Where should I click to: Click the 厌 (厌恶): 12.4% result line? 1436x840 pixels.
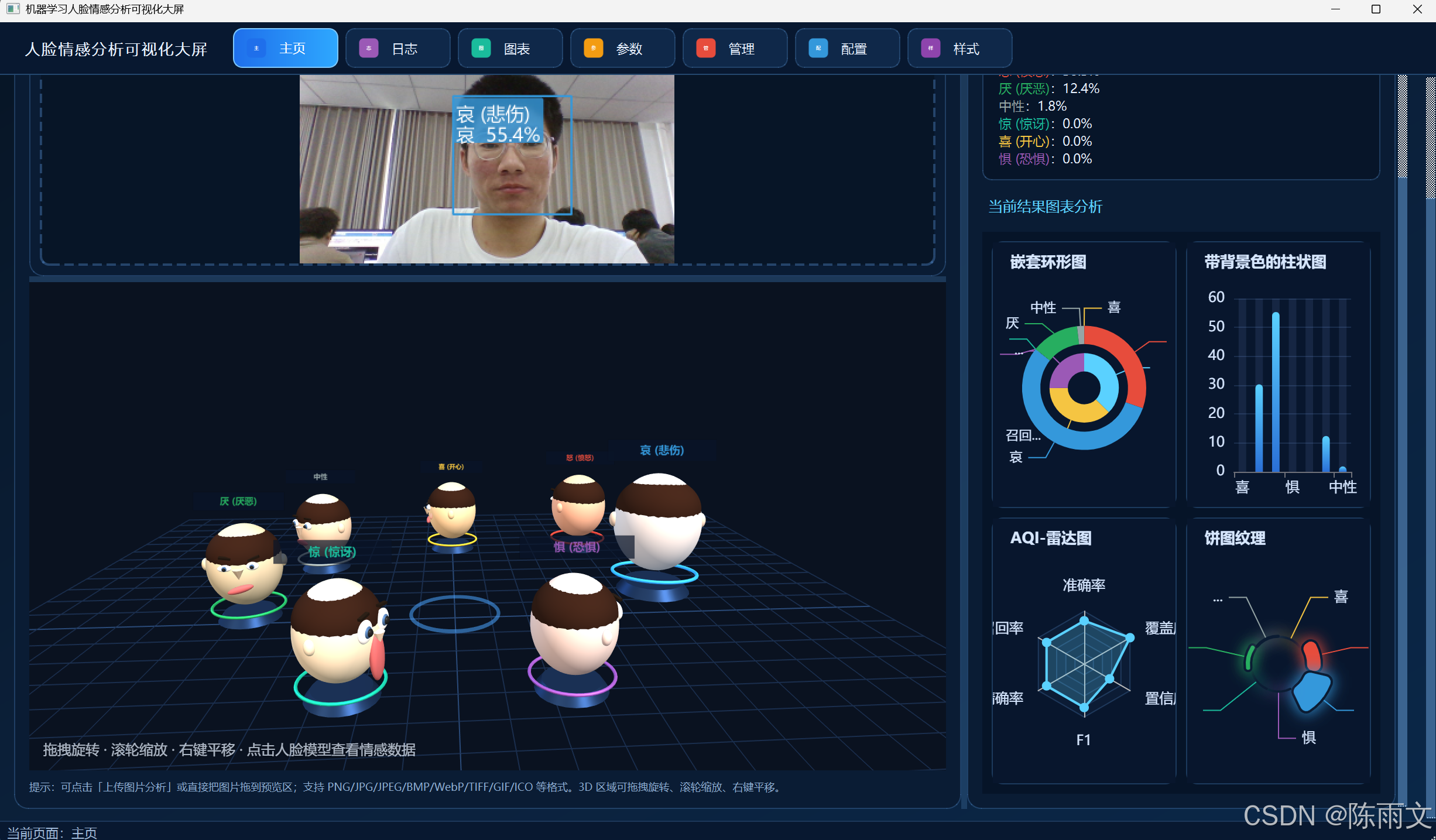point(1048,89)
